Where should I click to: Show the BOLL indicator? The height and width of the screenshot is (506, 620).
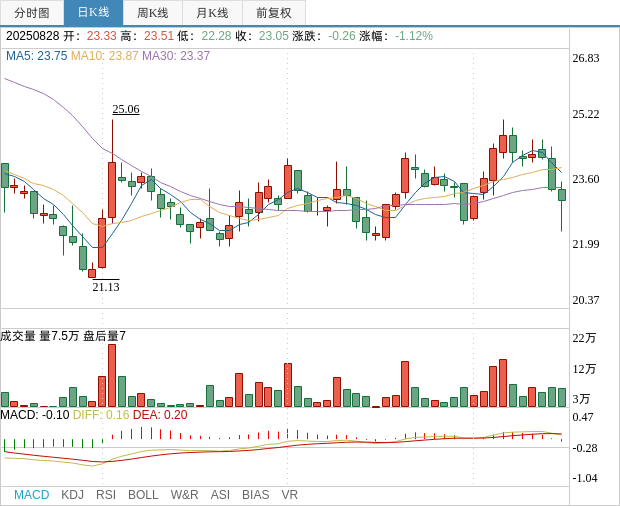(143, 495)
